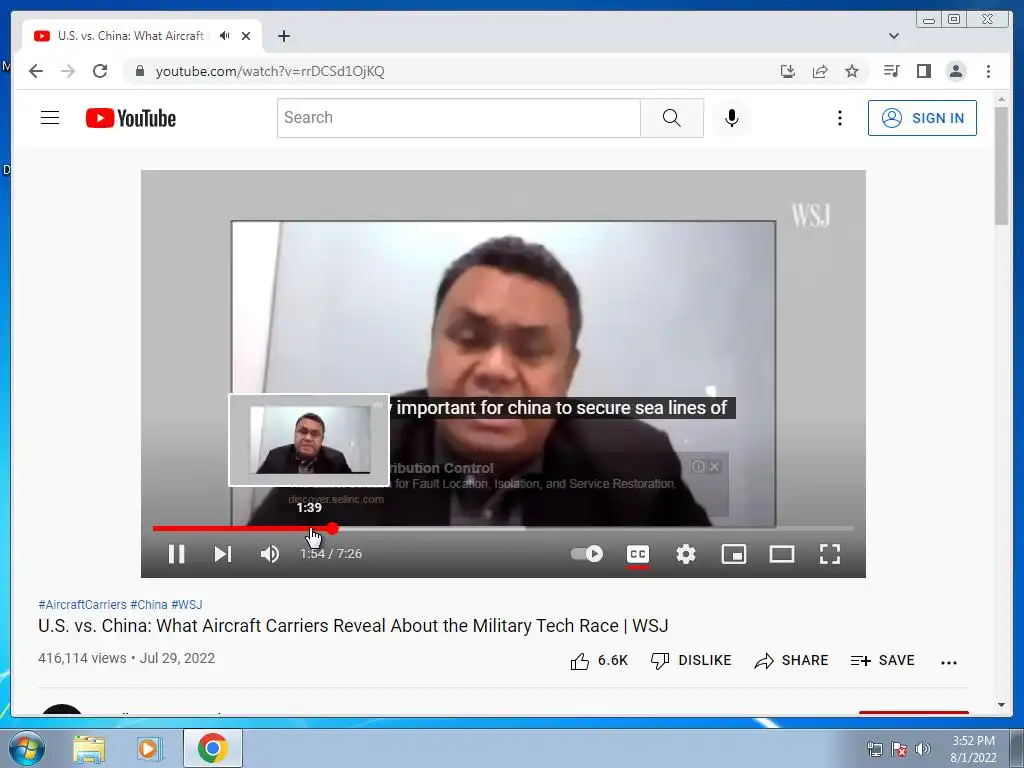
Task: Mute the video player volume
Action: [270, 554]
